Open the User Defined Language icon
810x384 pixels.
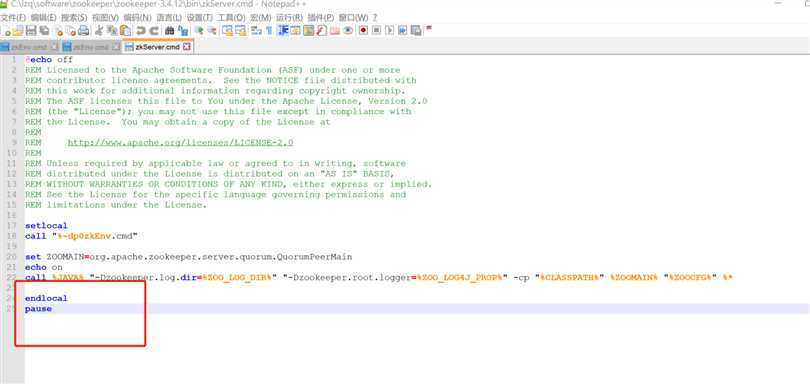coord(295,30)
